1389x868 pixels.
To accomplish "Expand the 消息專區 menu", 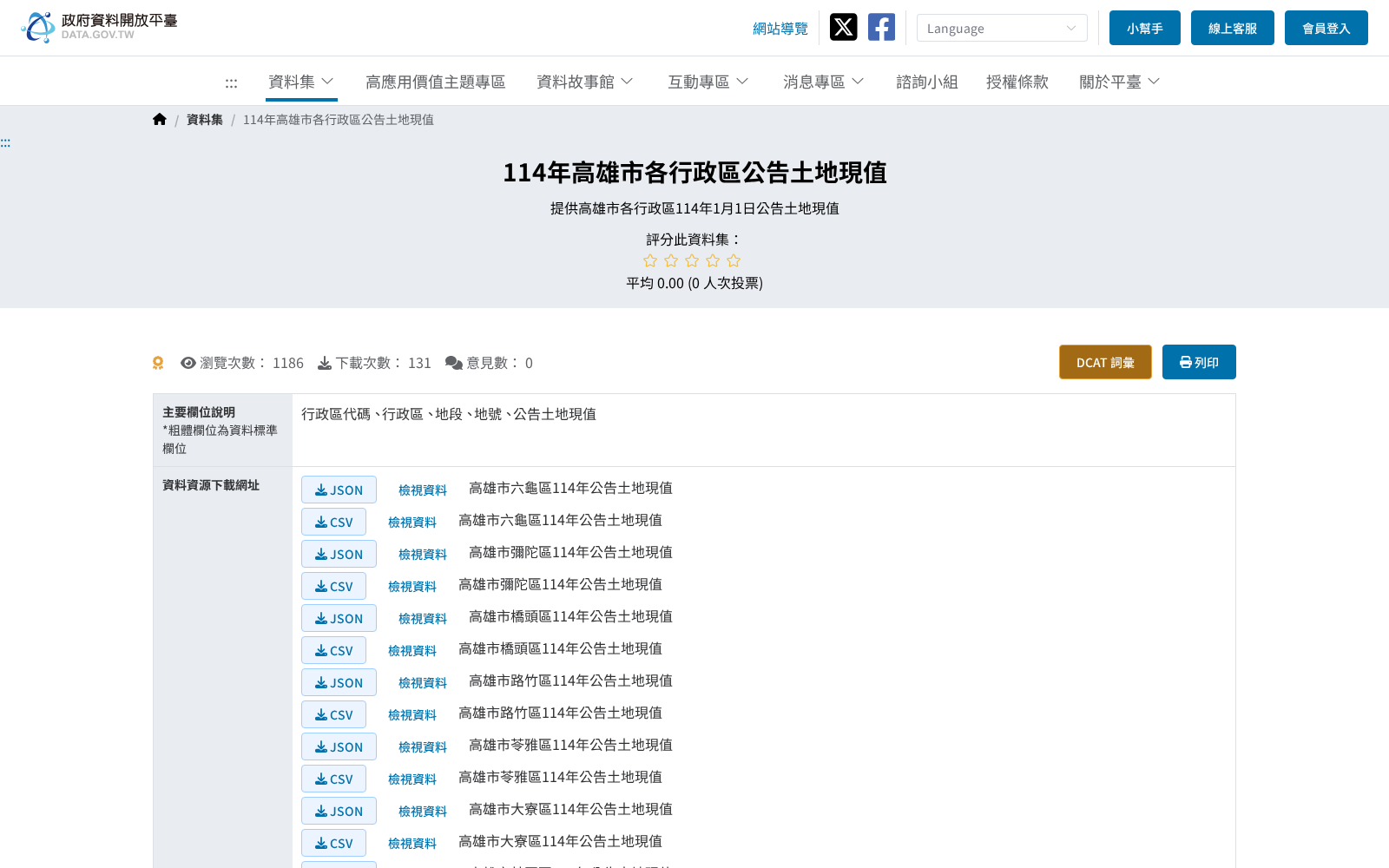I will click(824, 82).
